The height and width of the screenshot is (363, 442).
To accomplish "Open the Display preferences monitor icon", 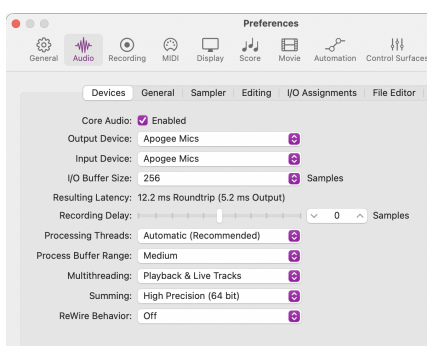I will 210,45.
